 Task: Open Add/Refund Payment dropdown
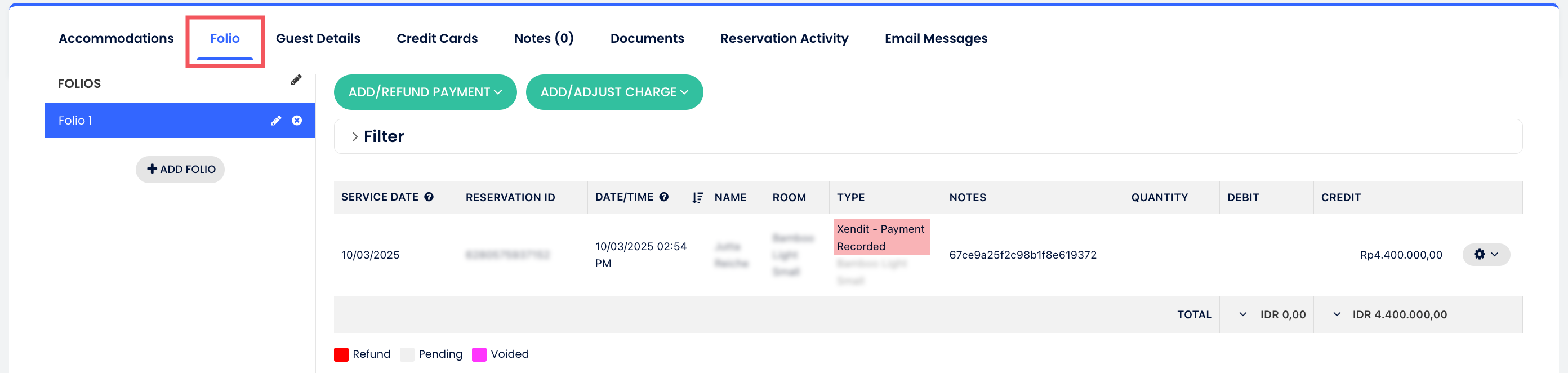(x=425, y=92)
